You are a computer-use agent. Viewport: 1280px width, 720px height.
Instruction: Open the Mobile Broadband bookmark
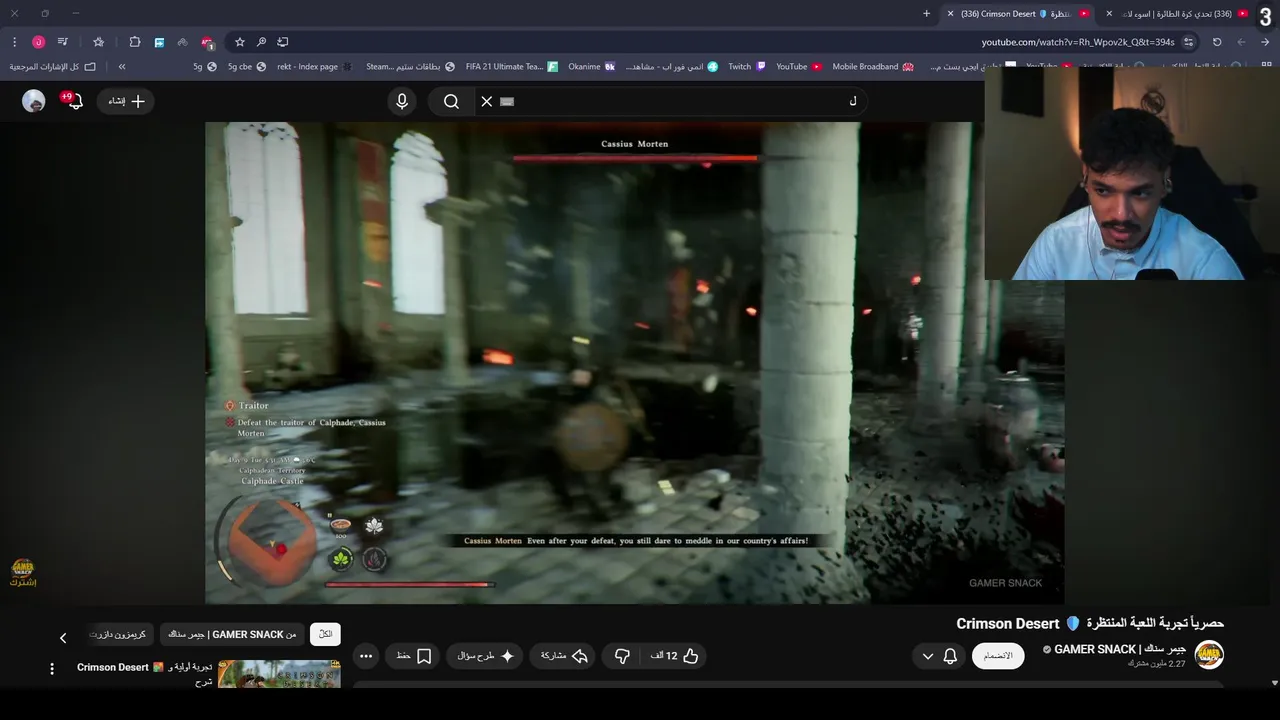[873, 67]
